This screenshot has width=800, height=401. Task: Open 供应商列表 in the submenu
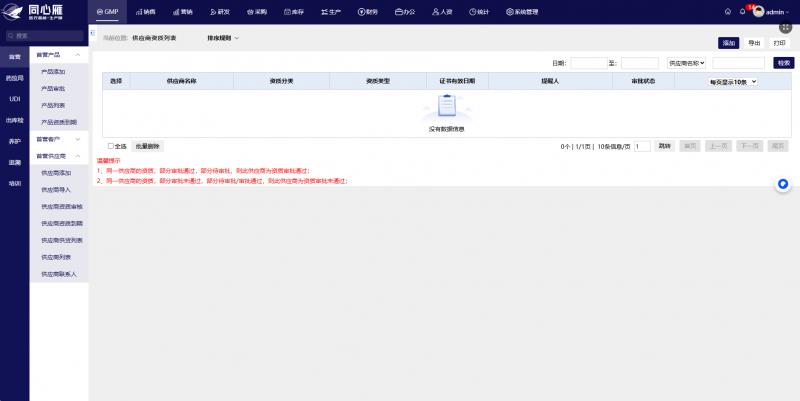pyautogui.click(x=56, y=257)
